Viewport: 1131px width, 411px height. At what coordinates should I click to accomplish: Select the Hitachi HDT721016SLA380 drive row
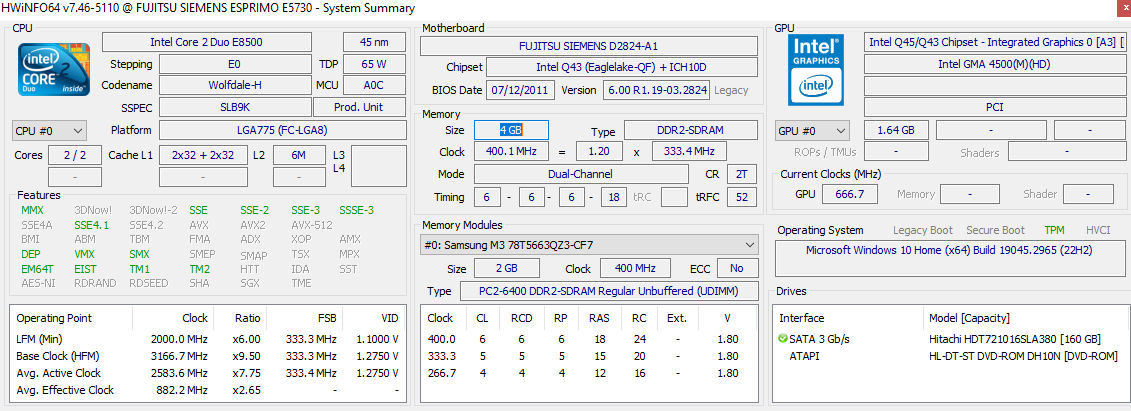coord(949,339)
